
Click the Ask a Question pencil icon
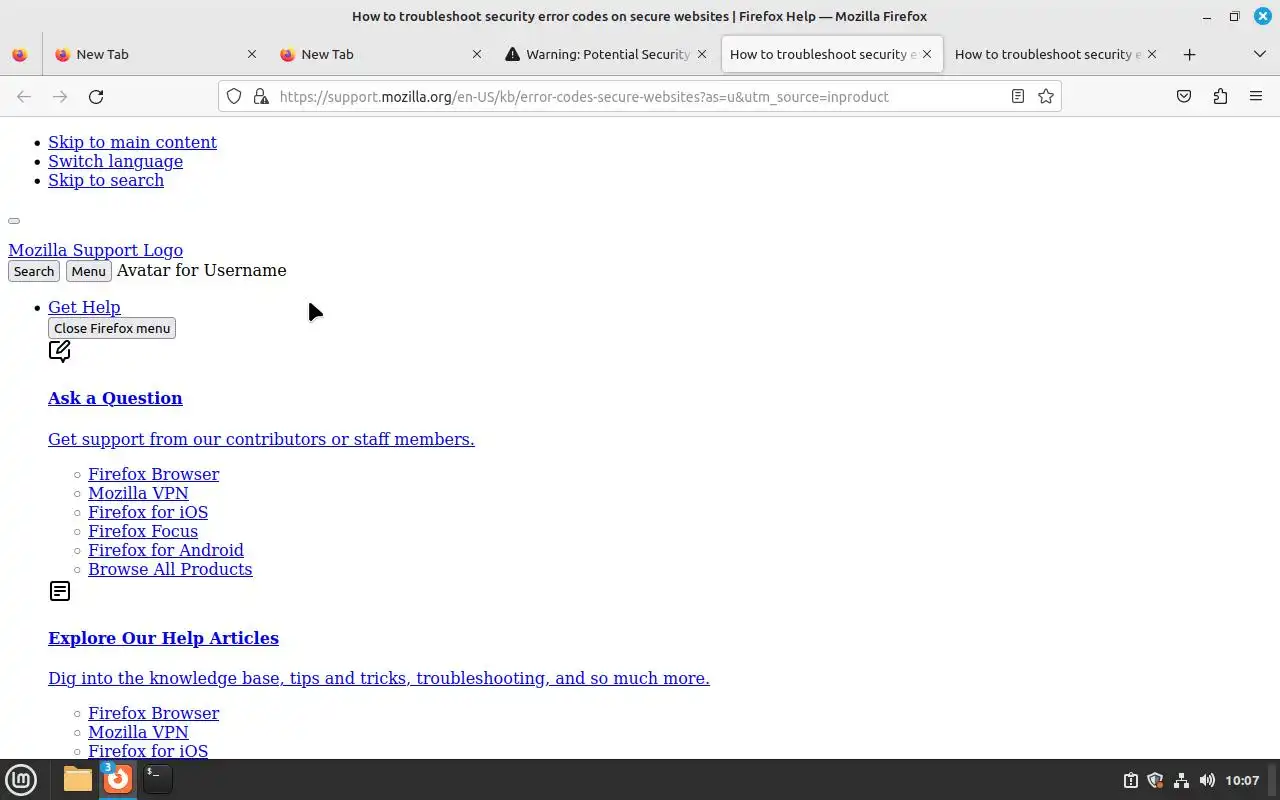tap(60, 351)
